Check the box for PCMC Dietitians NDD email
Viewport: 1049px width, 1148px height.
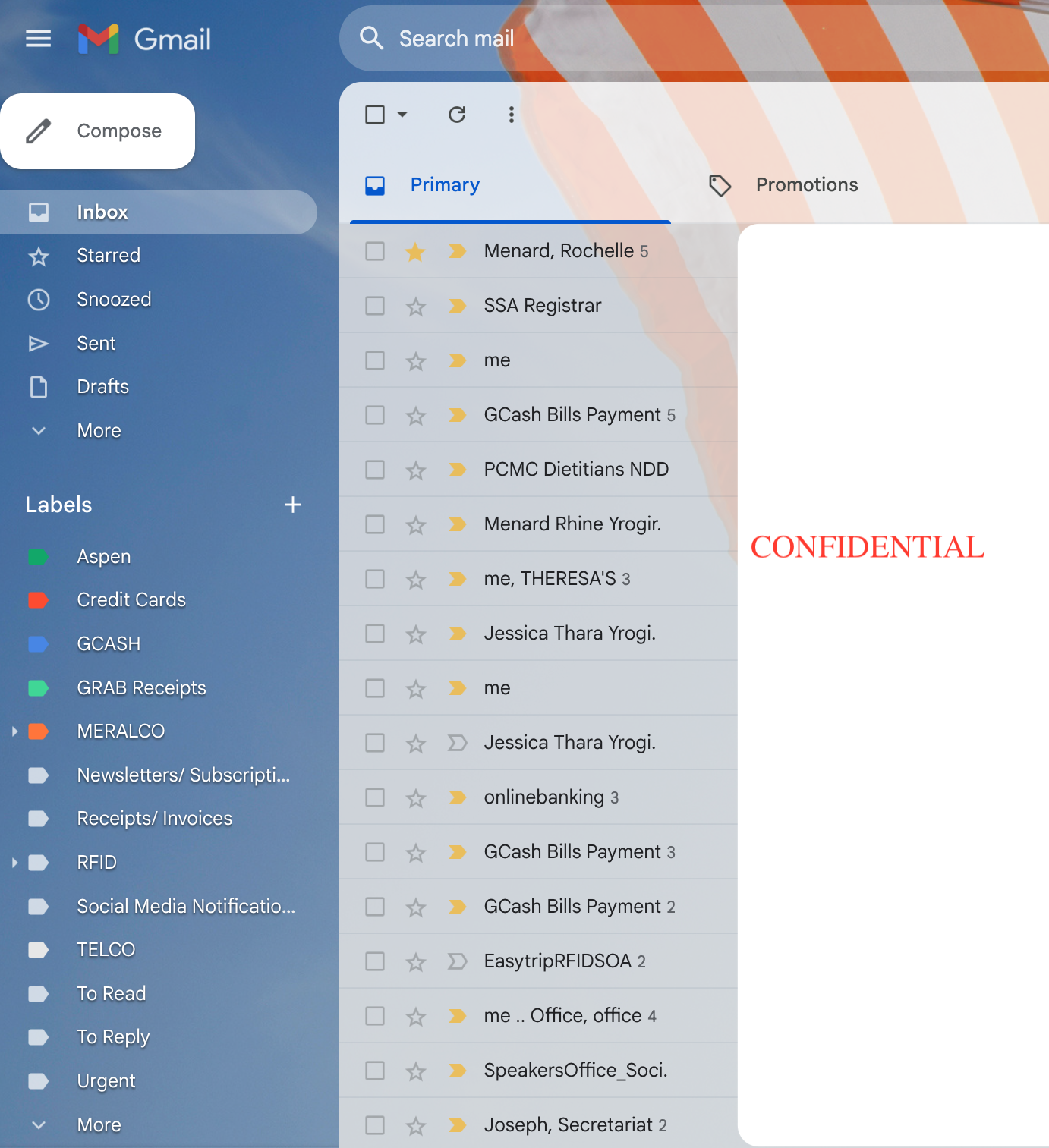point(375,470)
